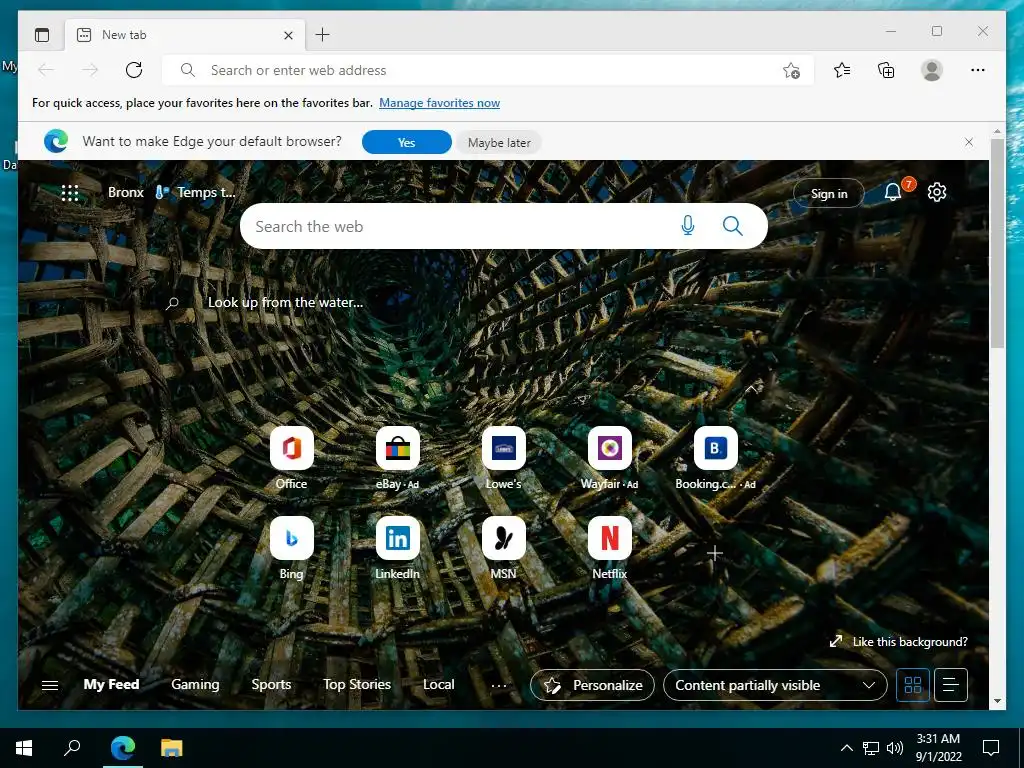Open File Explorer from taskbar
Image resolution: width=1024 pixels, height=768 pixels.
click(172, 748)
